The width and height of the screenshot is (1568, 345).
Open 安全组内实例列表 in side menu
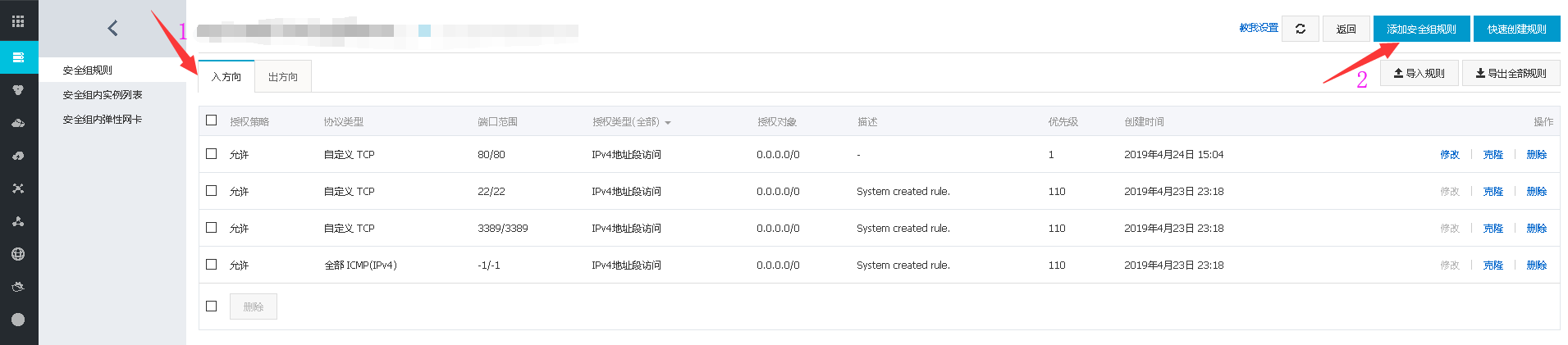click(x=103, y=95)
